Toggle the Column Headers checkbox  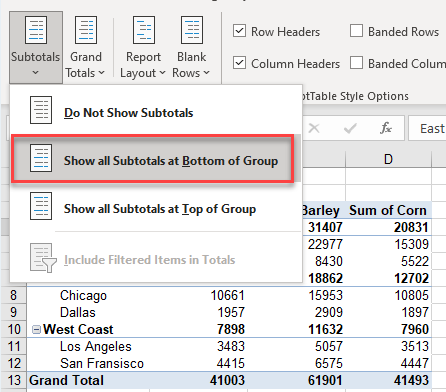tap(240, 63)
